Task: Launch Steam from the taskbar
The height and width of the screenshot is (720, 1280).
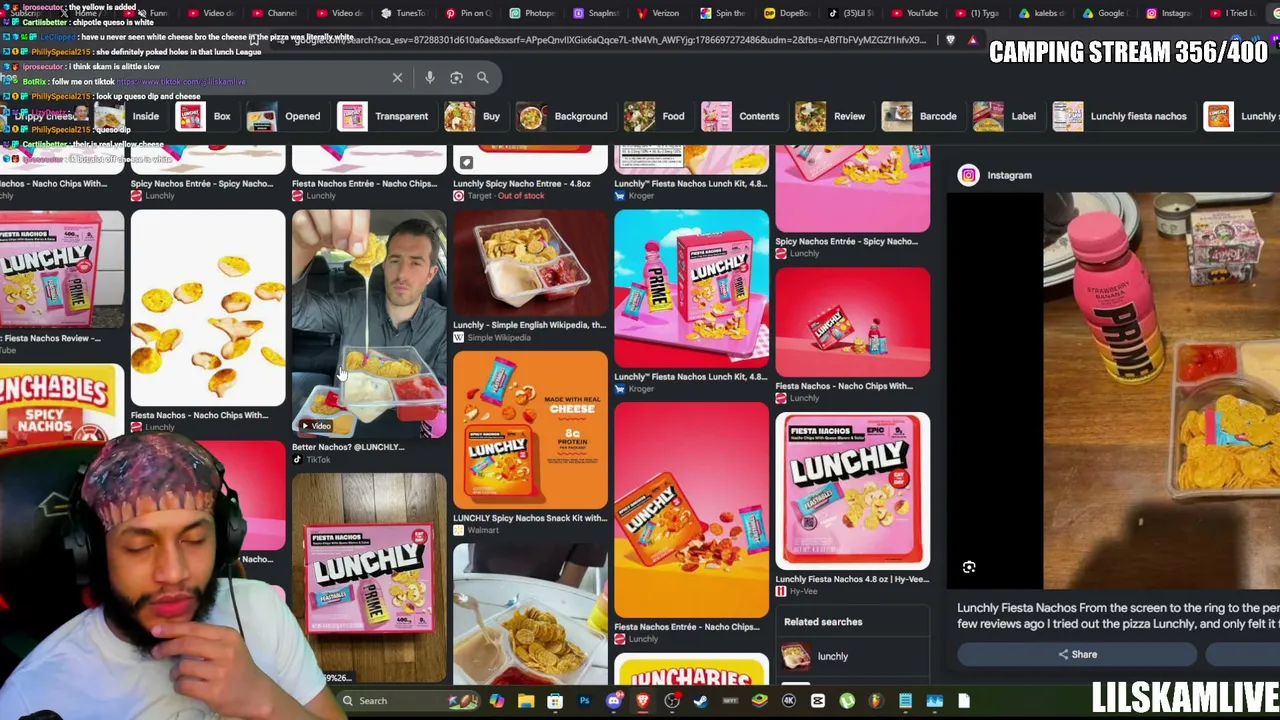Action: click(701, 701)
